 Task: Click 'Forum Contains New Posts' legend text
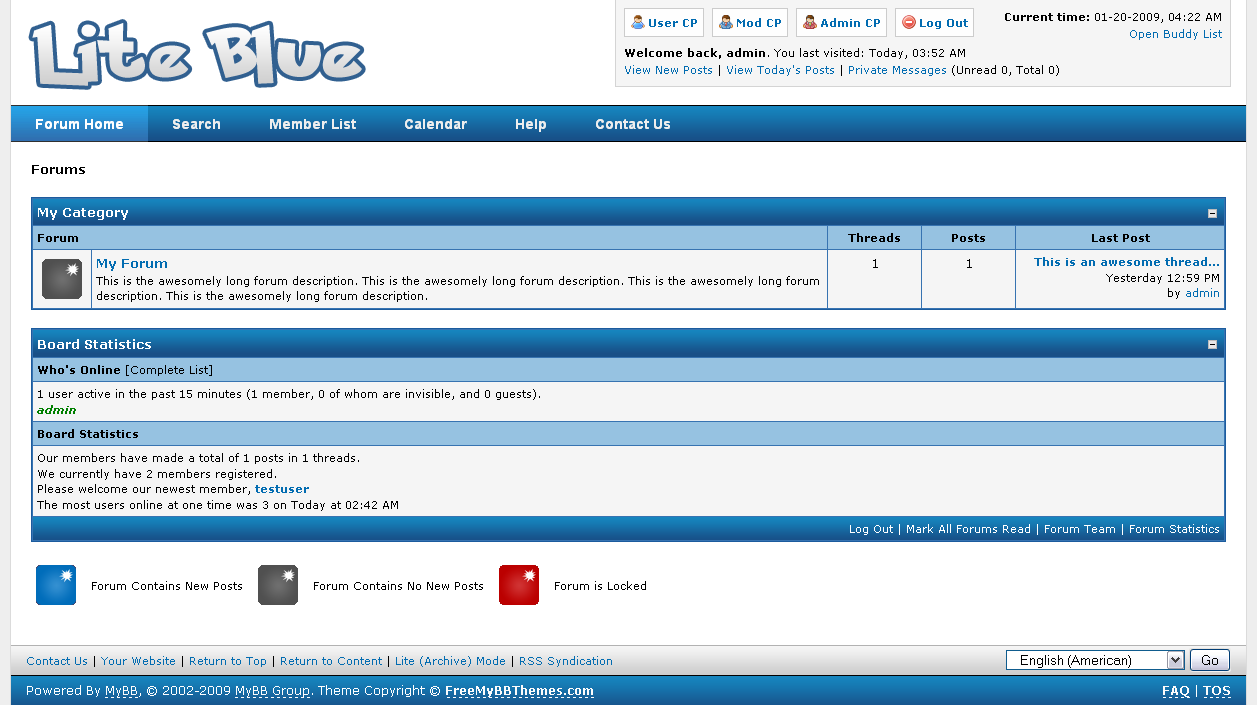(167, 586)
